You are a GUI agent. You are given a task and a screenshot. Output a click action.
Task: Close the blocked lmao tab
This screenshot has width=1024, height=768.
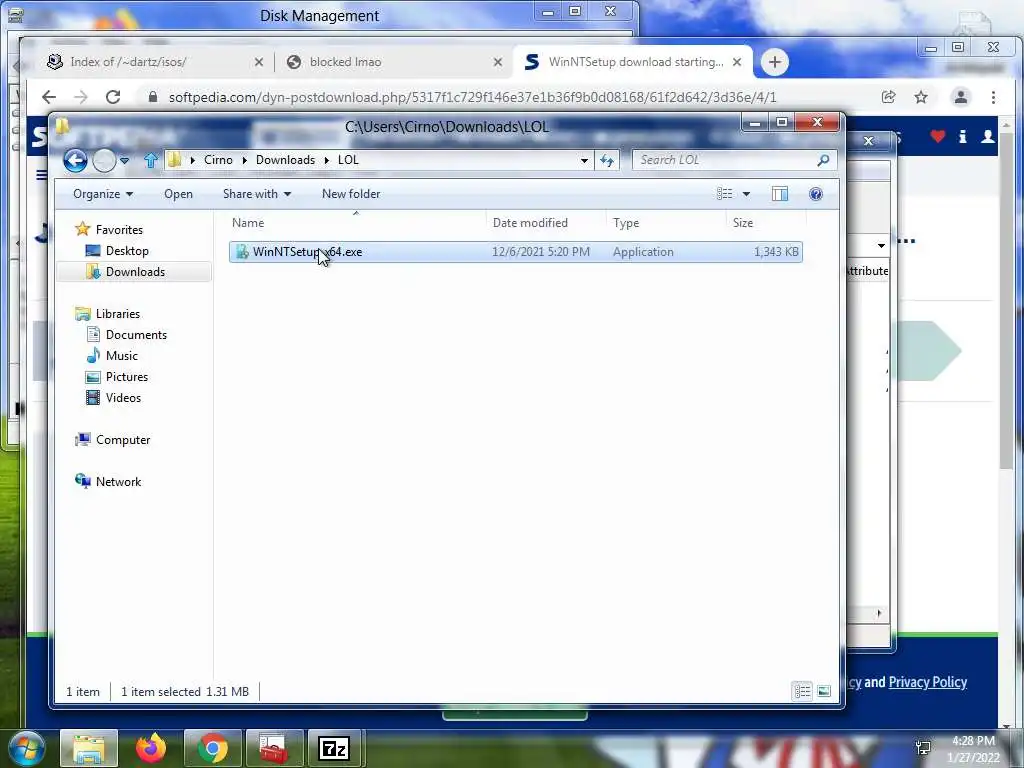pyautogui.click(x=498, y=62)
